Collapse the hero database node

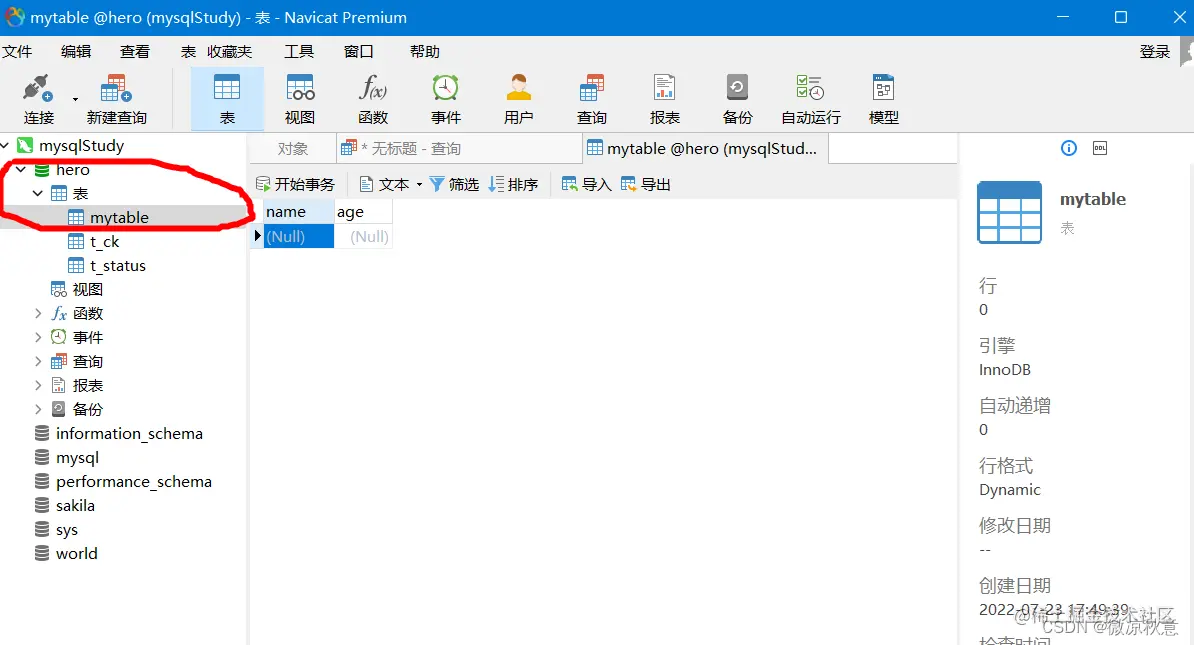(22, 169)
